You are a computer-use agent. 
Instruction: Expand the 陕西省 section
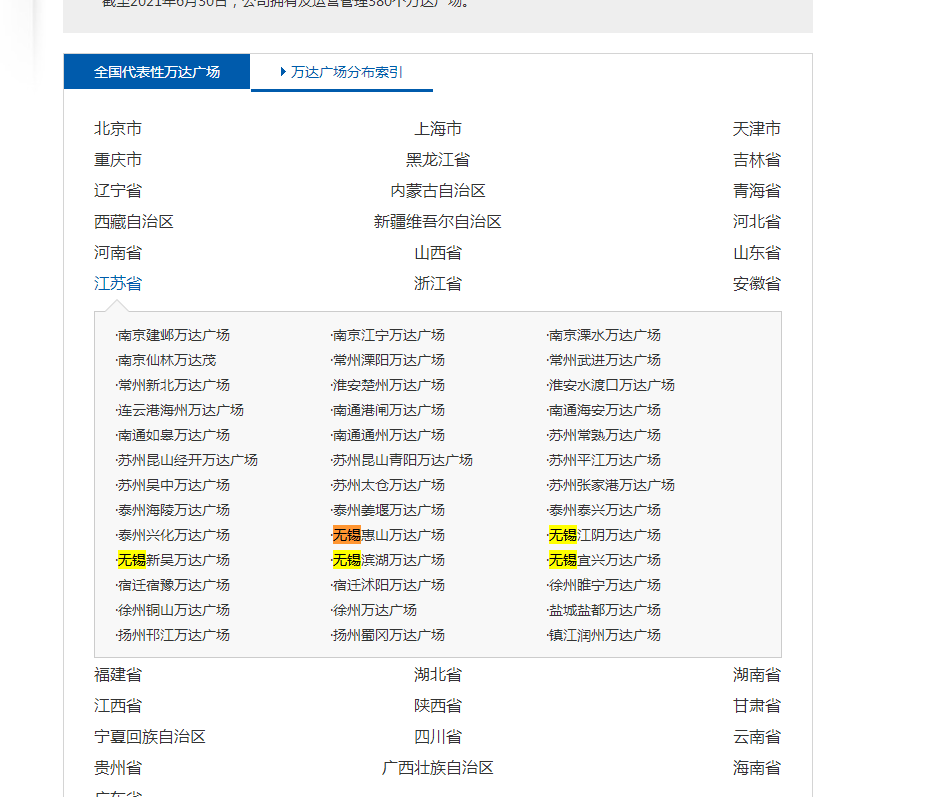(438, 706)
